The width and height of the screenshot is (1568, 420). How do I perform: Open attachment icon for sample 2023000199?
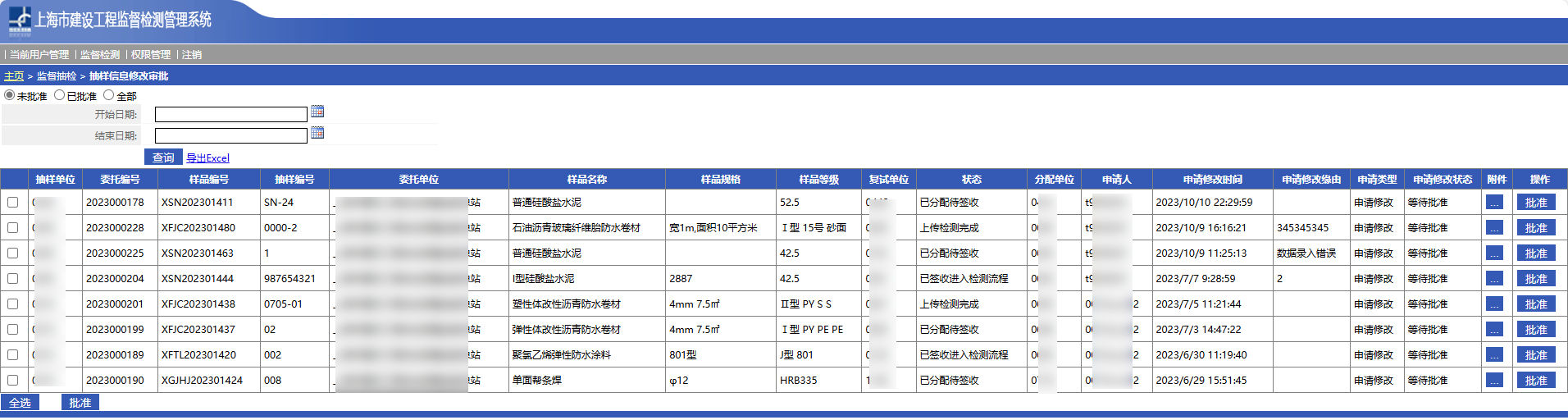click(1494, 330)
